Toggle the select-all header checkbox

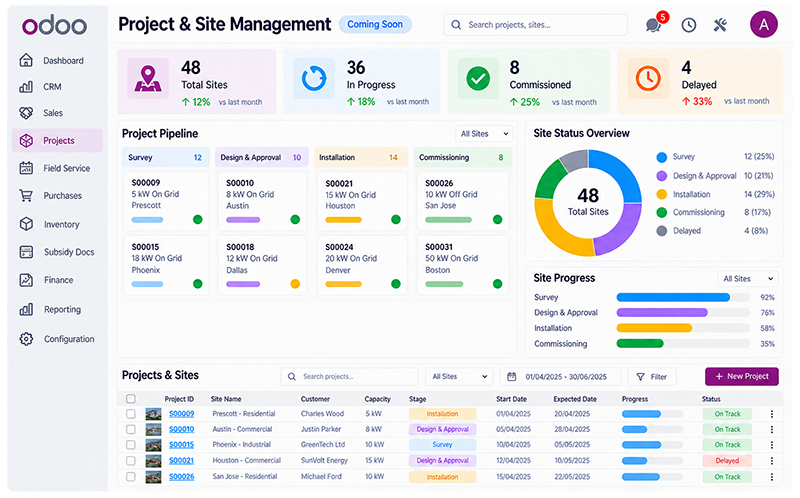(131, 399)
